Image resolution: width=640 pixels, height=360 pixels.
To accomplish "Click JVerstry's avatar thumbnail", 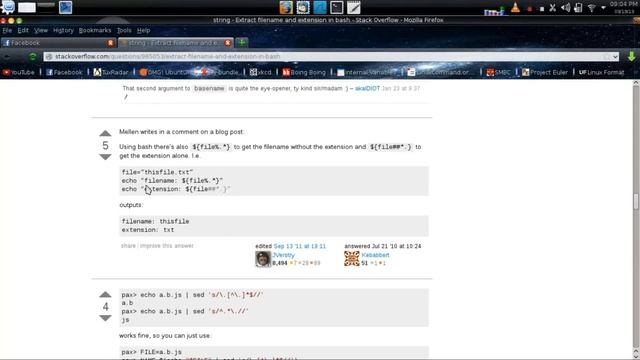I will (263, 259).
